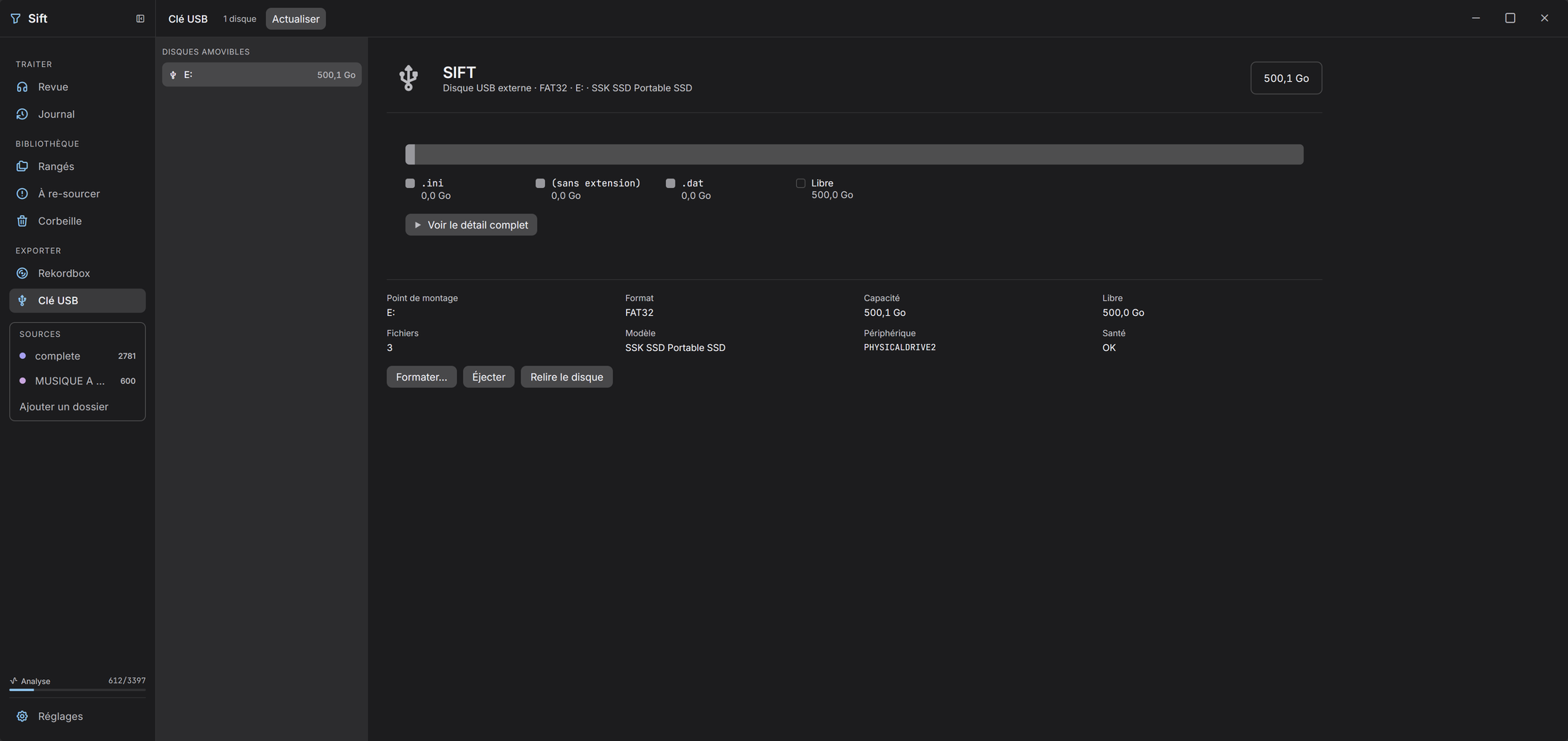Open the Journal section
1568x741 pixels.
tap(77, 114)
